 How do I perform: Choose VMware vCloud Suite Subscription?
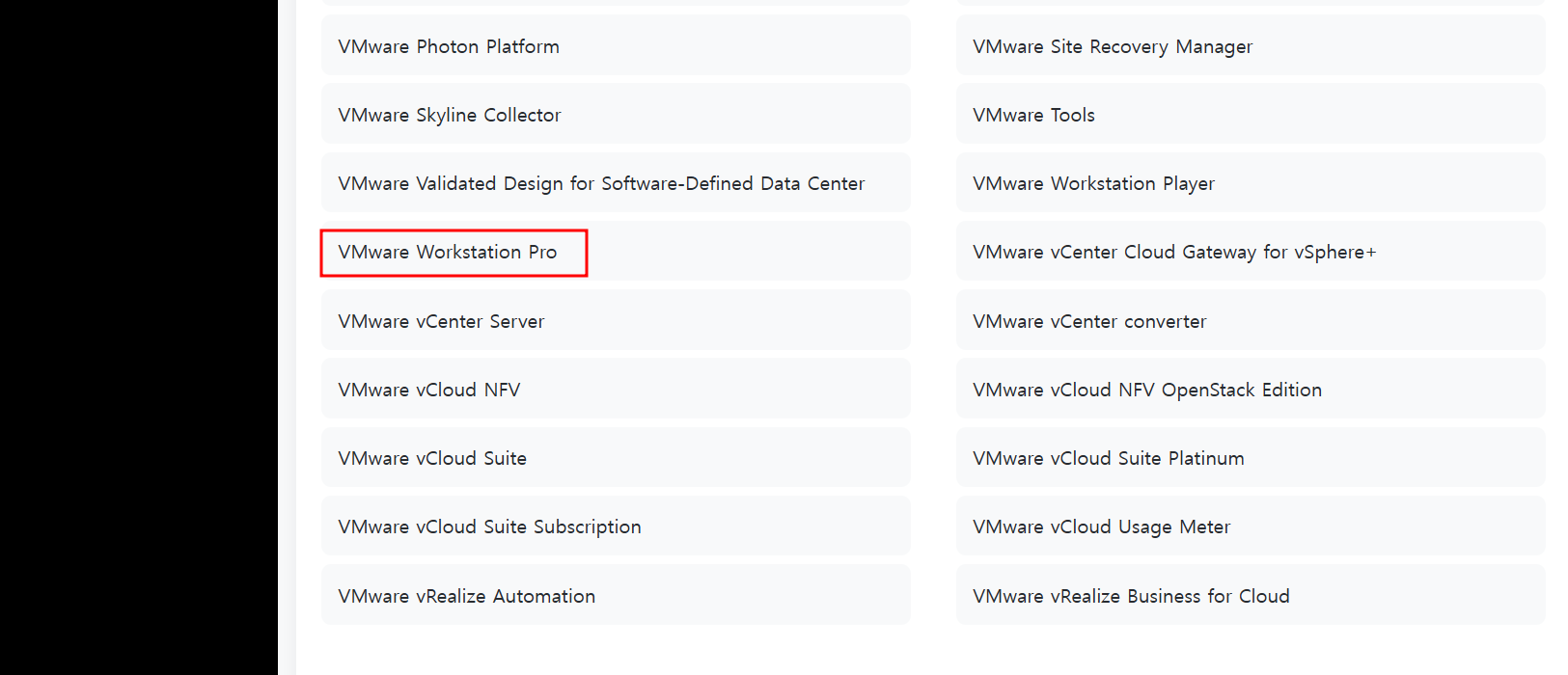pyautogui.click(x=616, y=526)
